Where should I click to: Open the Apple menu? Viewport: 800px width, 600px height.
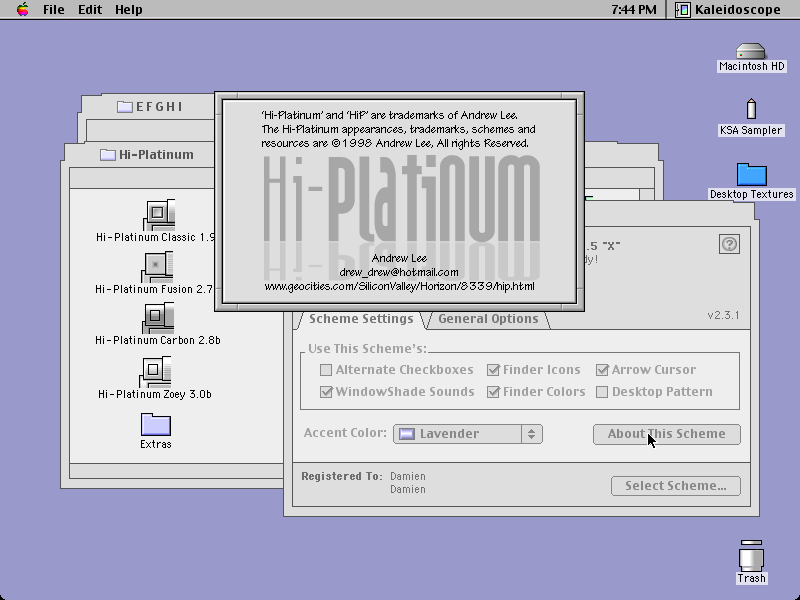pyautogui.click(x=22, y=9)
